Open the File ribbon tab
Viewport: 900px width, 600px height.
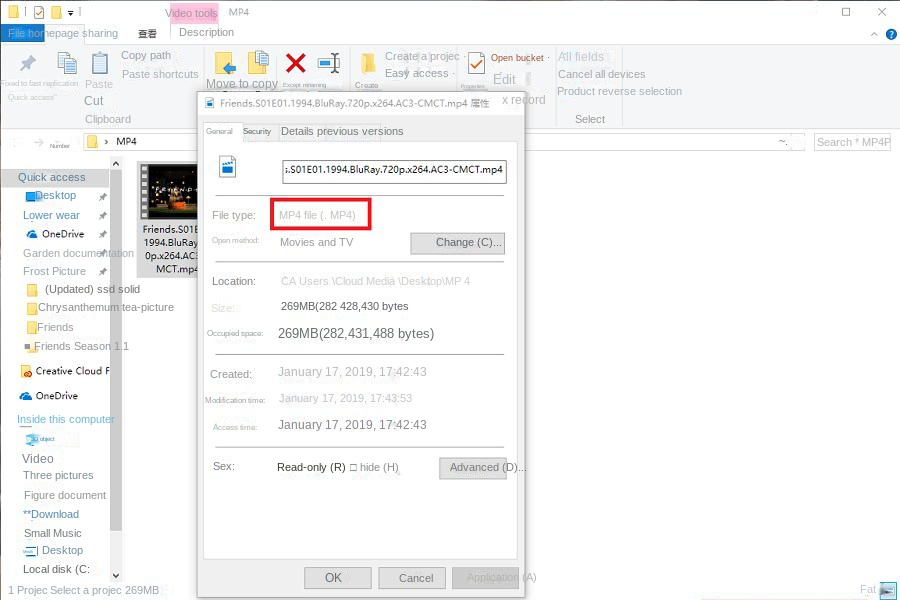point(23,33)
